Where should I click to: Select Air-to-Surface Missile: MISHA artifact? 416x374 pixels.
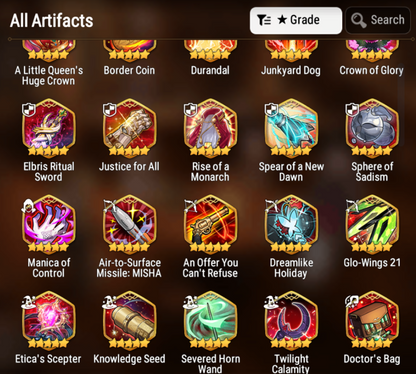130,225
